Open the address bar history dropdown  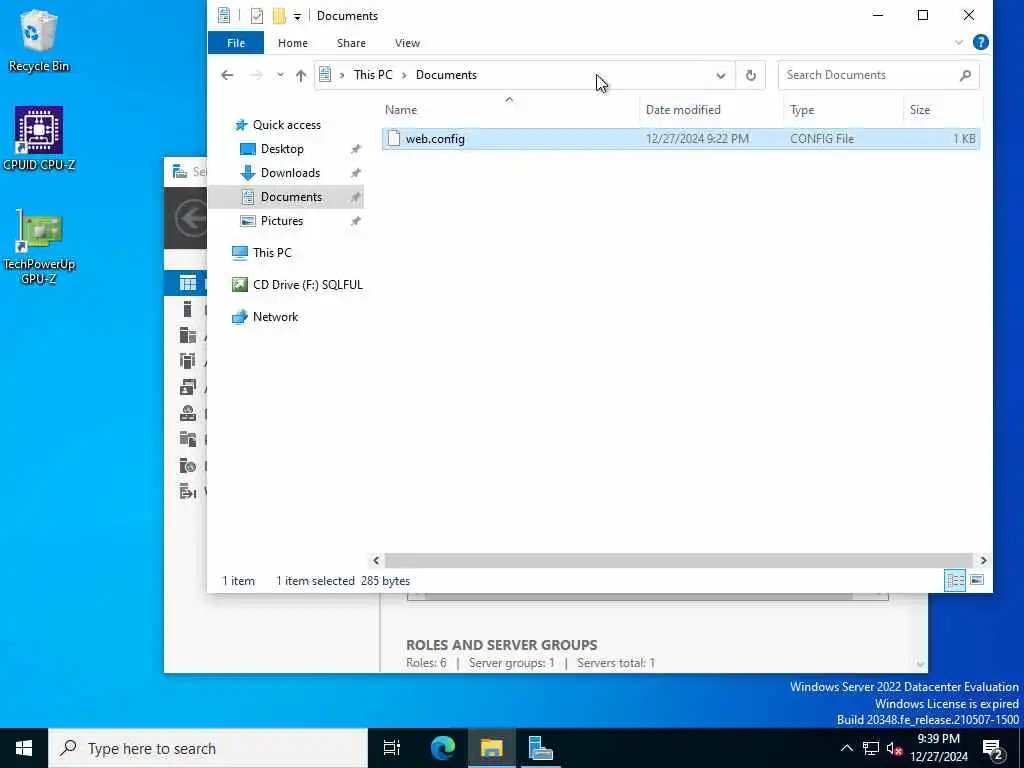point(720,75)
